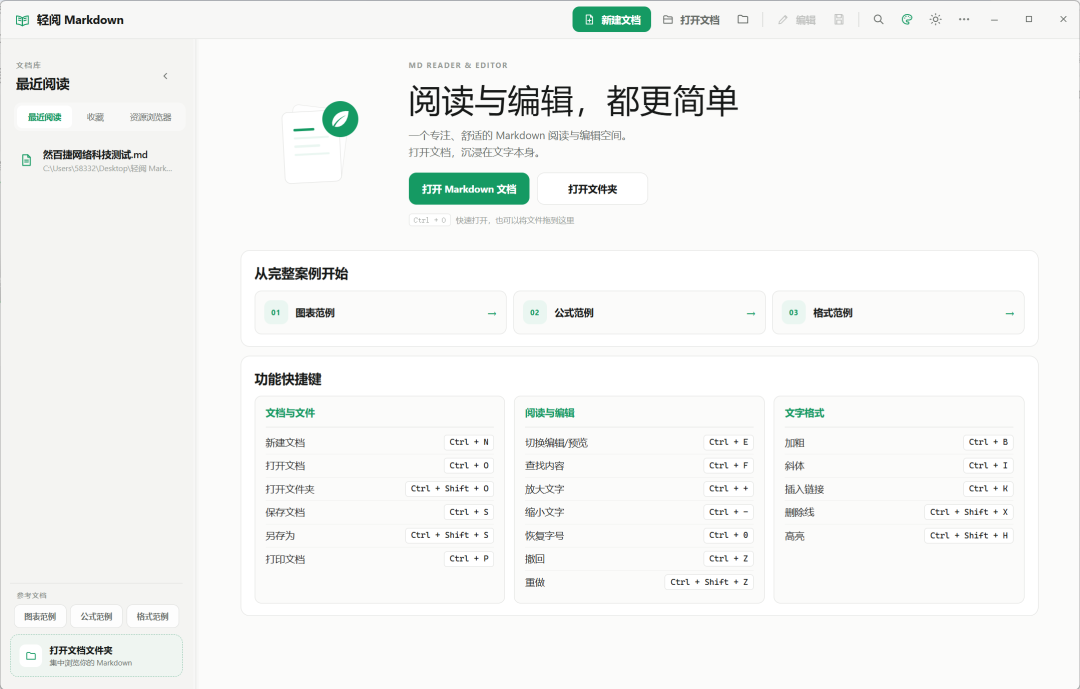Screen dimensions: 1080x689
Task: Click 打开文档 in the top toolbar
Action: click(692, 20)
